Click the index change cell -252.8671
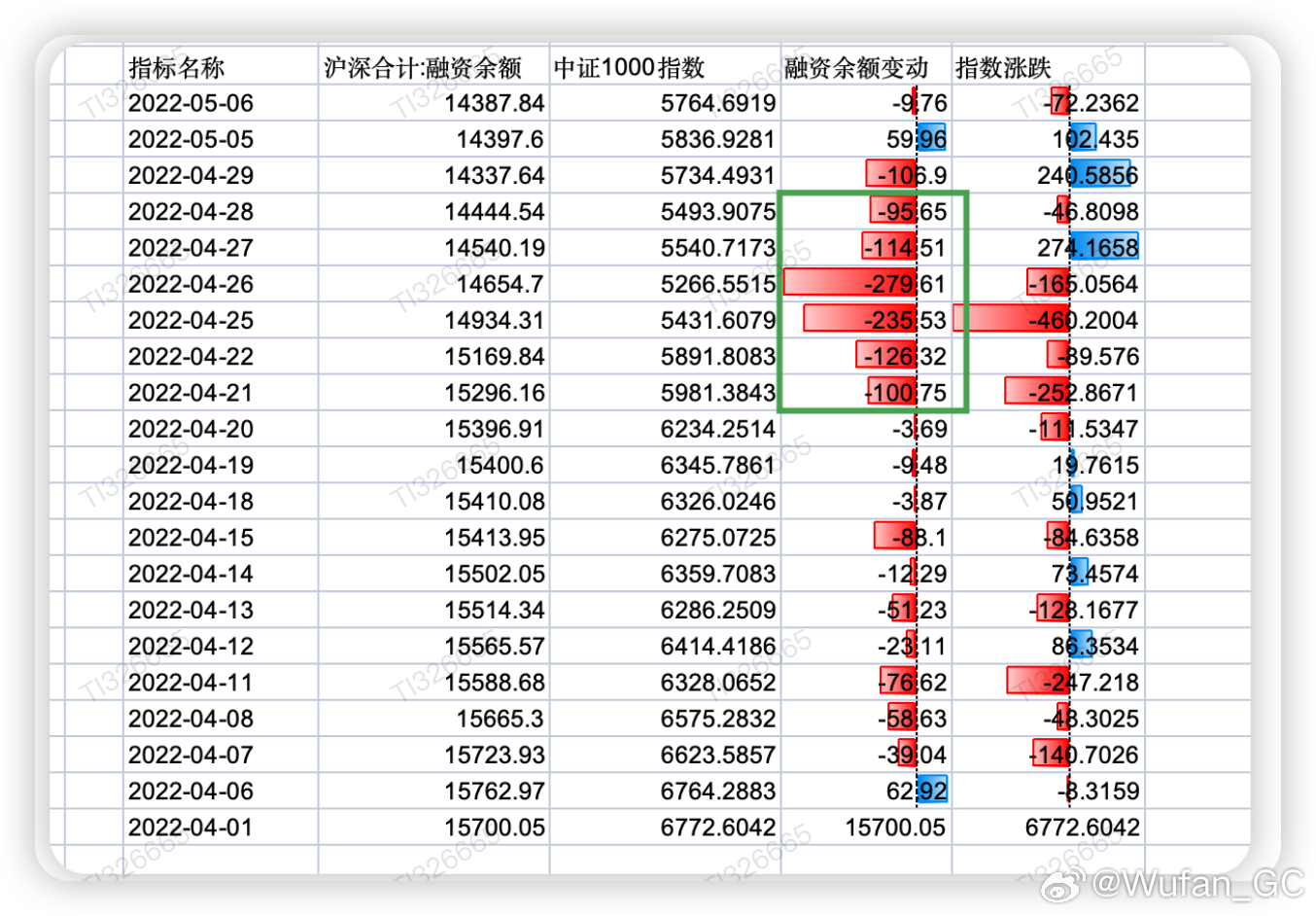1316x916 pixels. pyautogui.click(x=1048, y=393)
